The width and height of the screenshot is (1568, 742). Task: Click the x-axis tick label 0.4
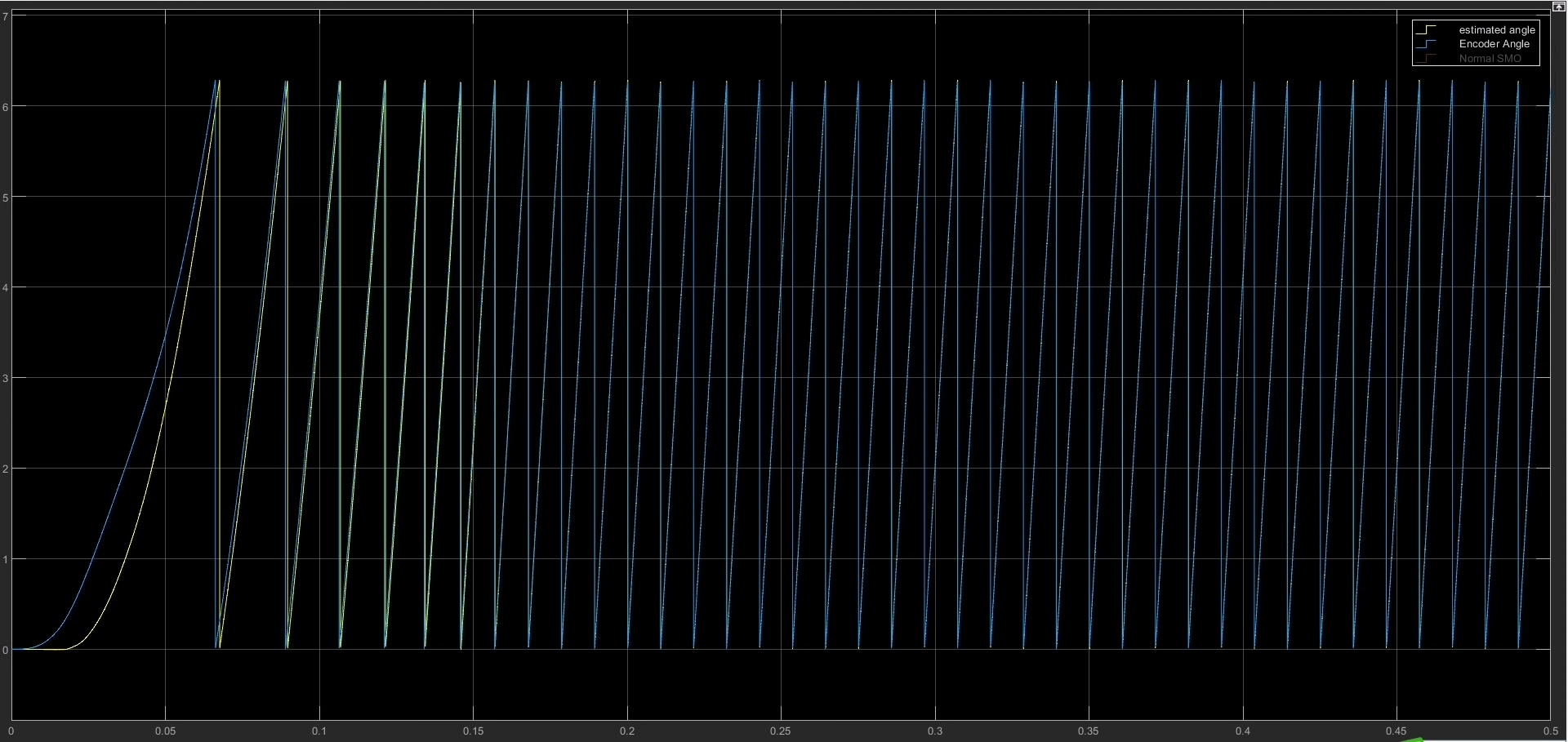(x=1243, y=731)
